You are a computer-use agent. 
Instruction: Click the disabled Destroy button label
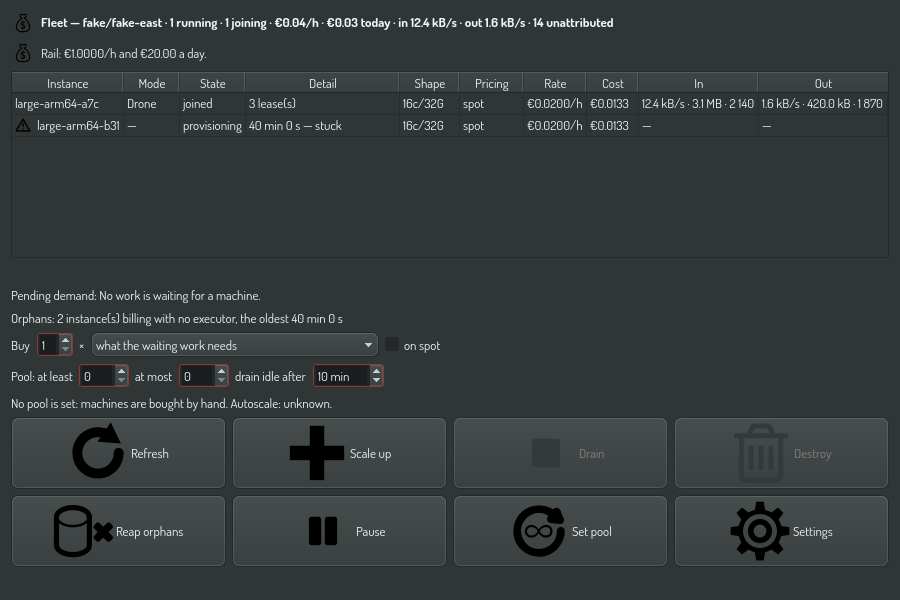(812, 454)
